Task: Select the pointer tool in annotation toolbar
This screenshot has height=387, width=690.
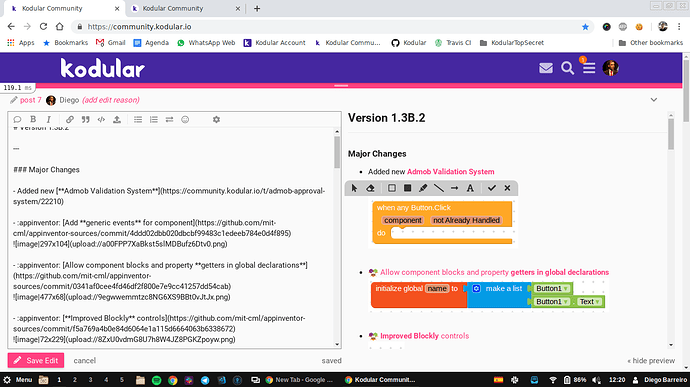Action: [x=354, y=188]
